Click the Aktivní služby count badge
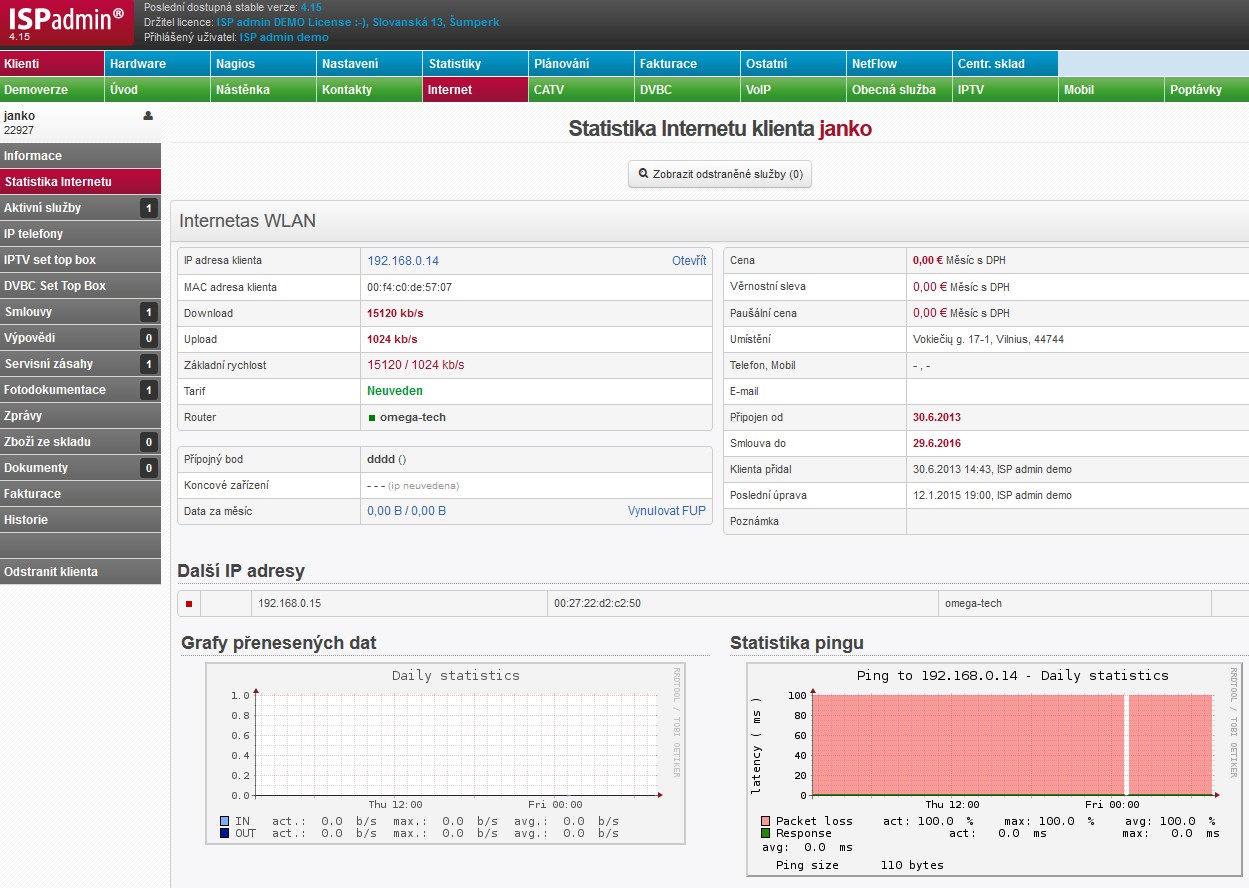This screenshot has width=1249, height=888. tap(148, 208)
